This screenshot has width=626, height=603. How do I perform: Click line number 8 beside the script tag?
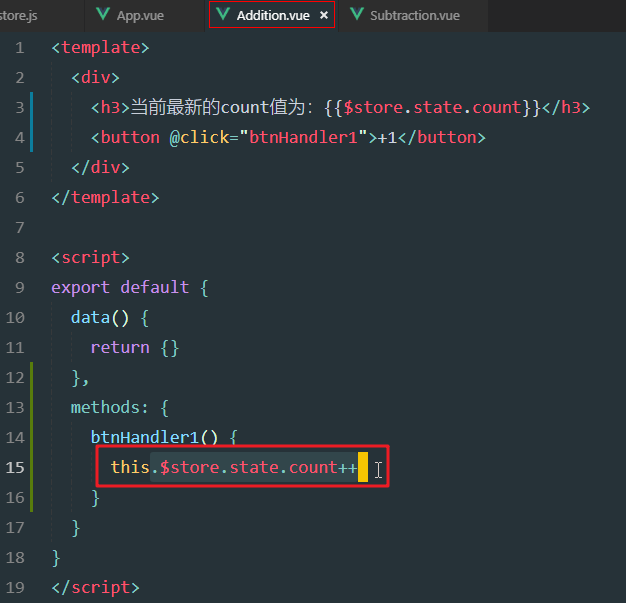(x=20, y=257)
